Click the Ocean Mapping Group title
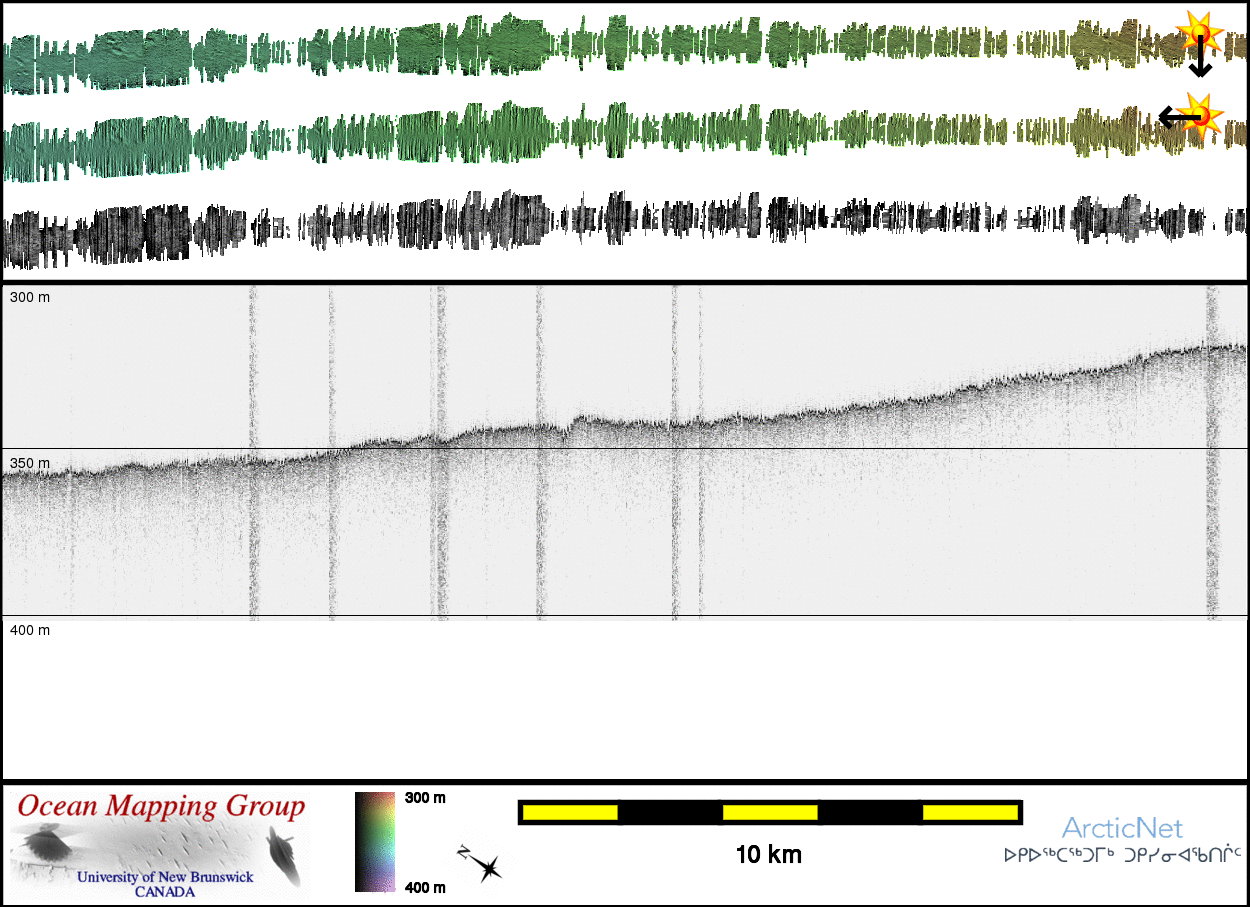1250x907 pixels. point(161,806)
